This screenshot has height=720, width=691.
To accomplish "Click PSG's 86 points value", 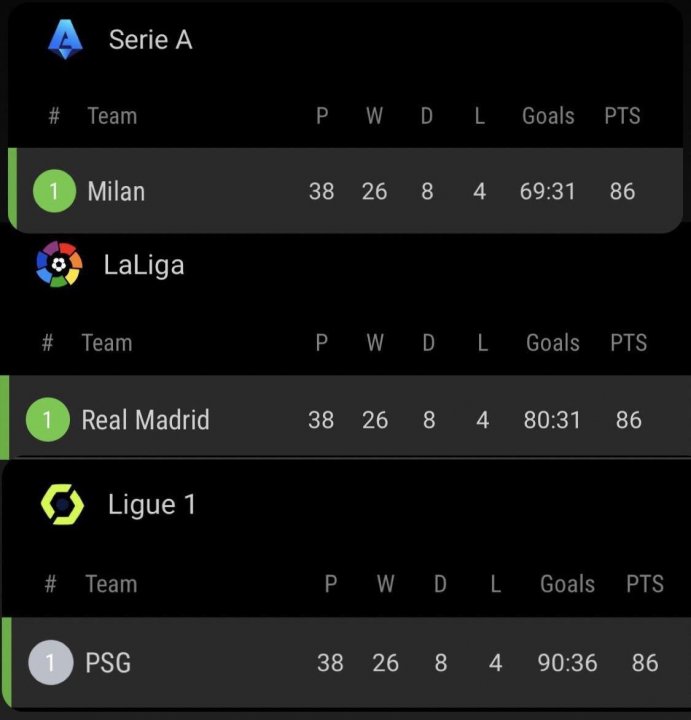I will [645, 662].
